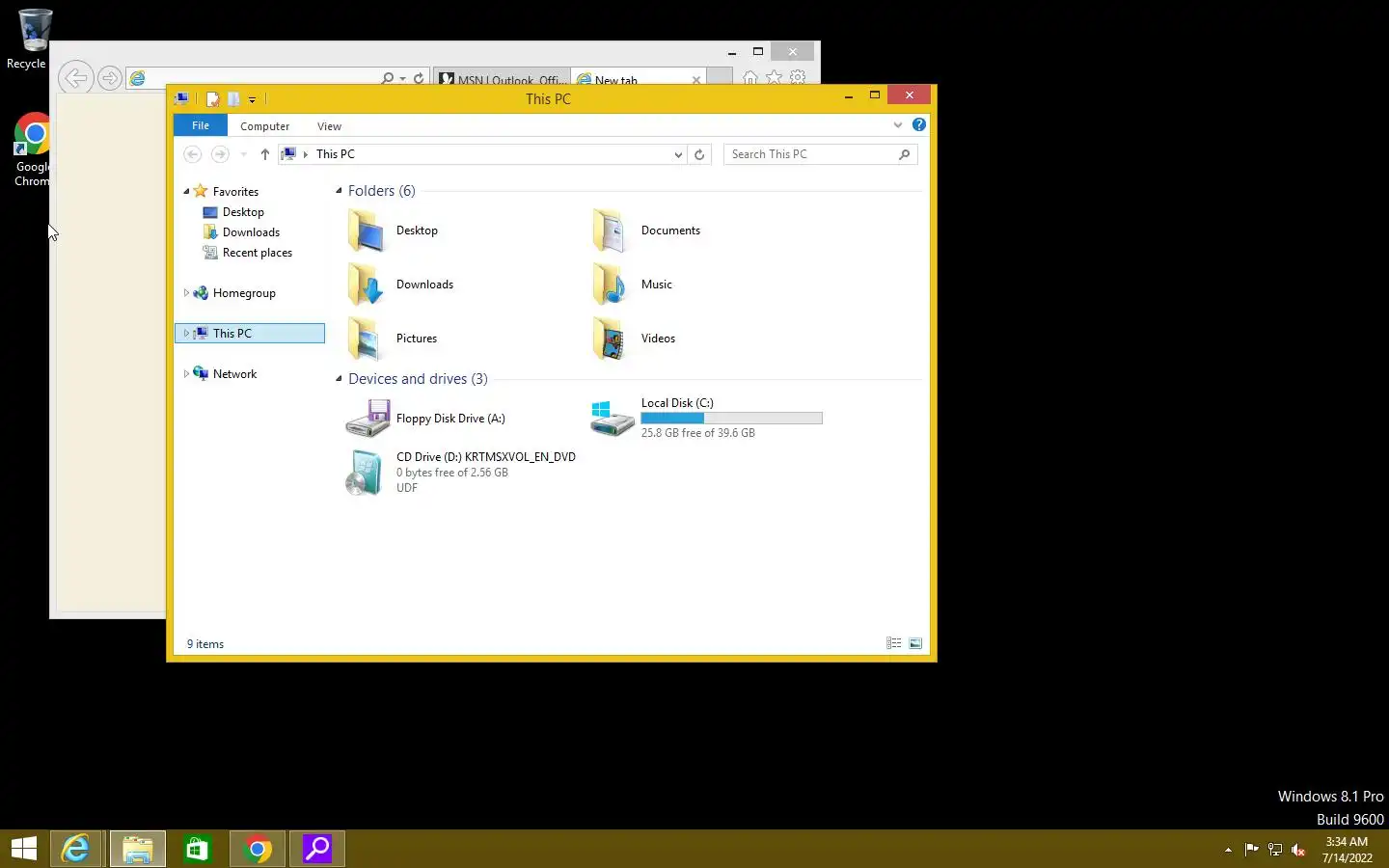Select the Videos folder icon
The image size is (1389, 868).
[610, 339]
